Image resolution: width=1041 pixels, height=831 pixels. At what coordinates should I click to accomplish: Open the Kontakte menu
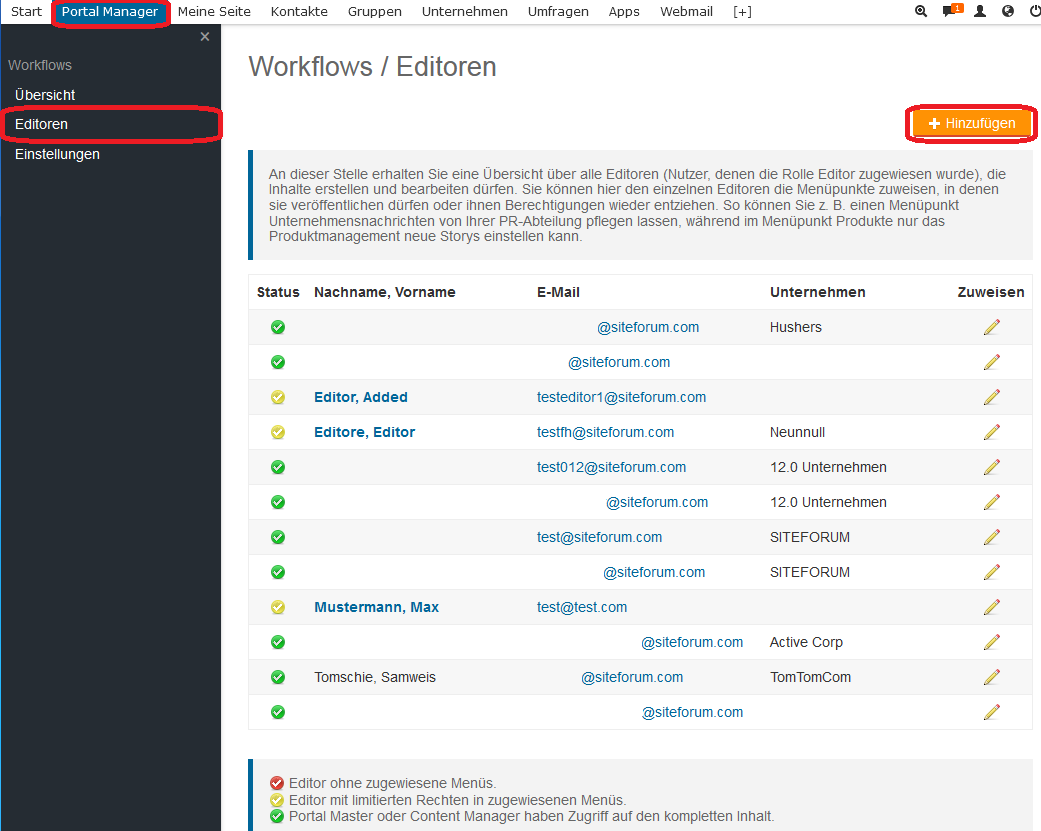(299, 11)
